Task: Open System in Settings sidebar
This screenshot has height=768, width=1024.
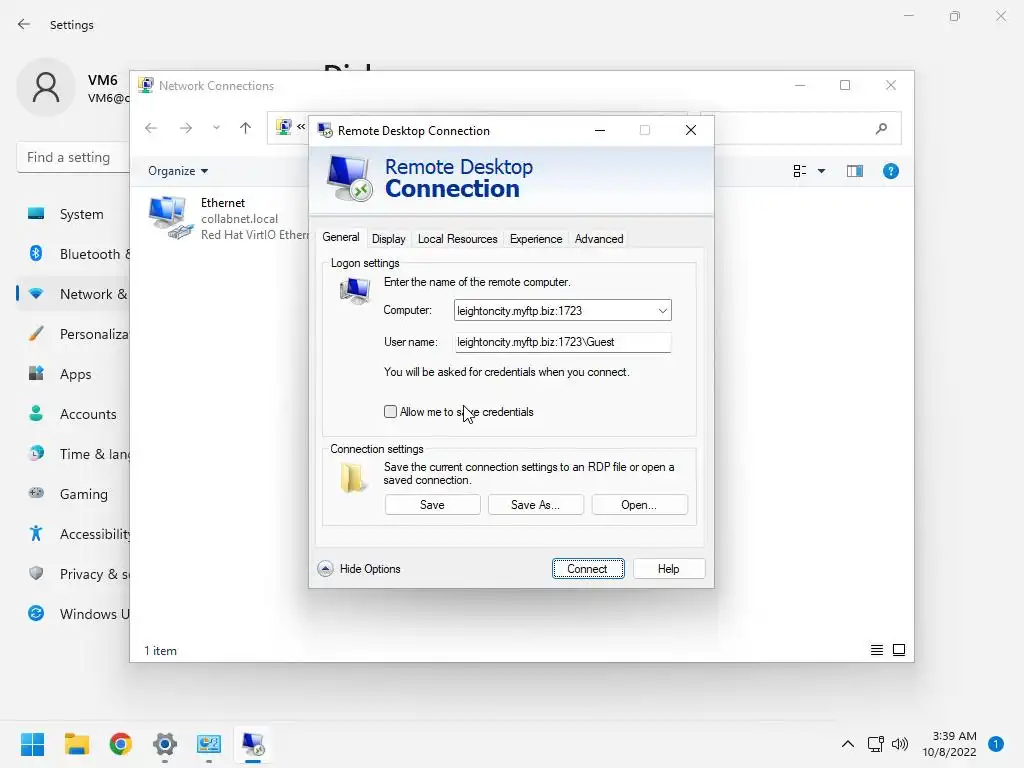Action: [x=73, y=214]
